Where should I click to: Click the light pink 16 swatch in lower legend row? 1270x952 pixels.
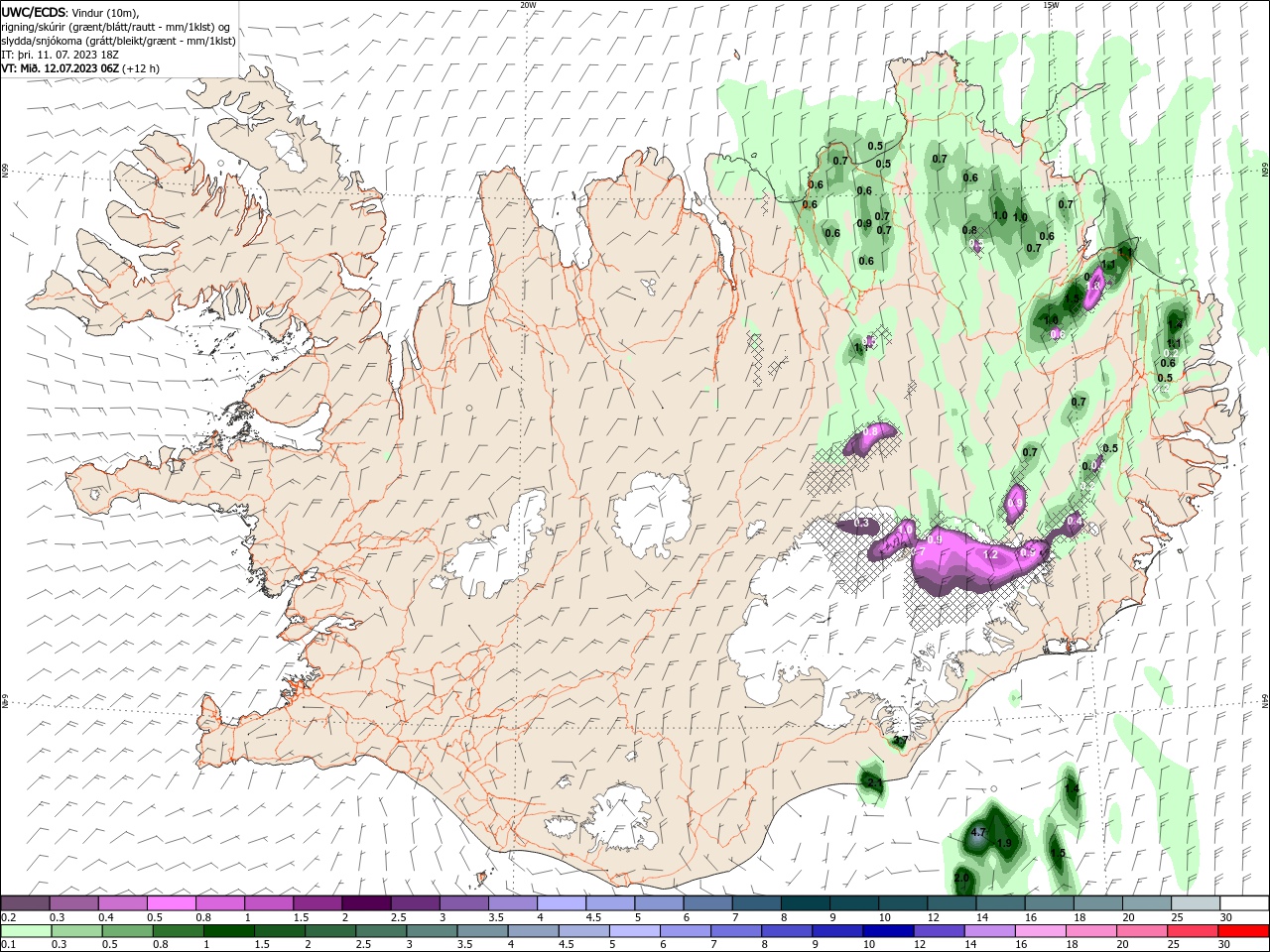click(x=1040, y=931)
